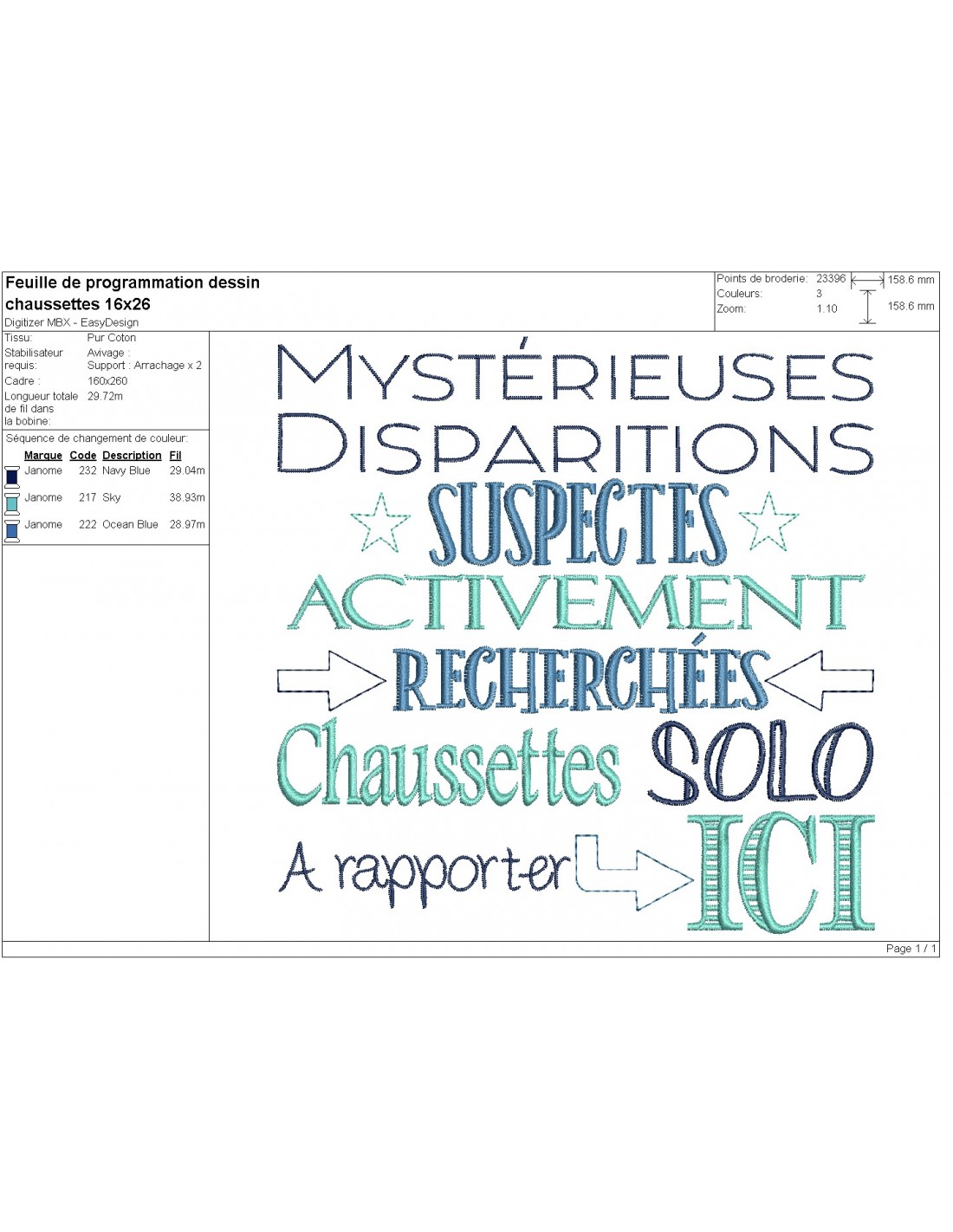Click the Fil column header
The width and height of the screenshot is (953, 1232).
tap(175, 456)
